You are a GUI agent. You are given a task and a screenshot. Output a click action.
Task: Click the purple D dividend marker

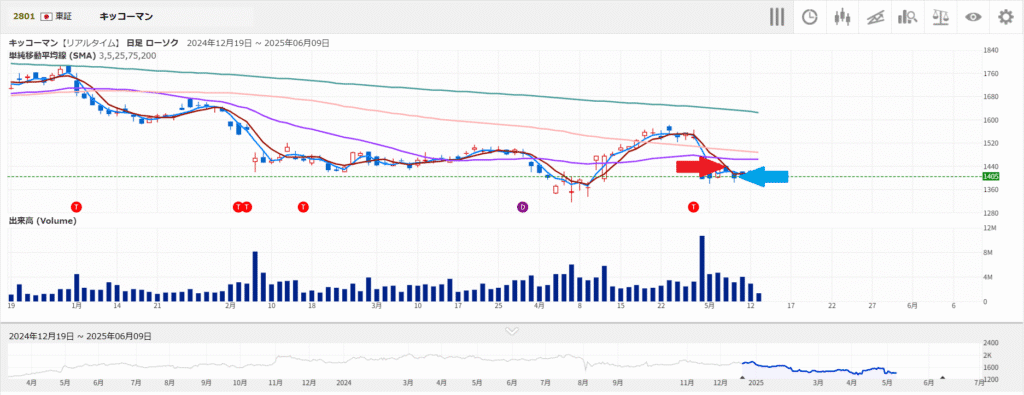coord(522,207)
